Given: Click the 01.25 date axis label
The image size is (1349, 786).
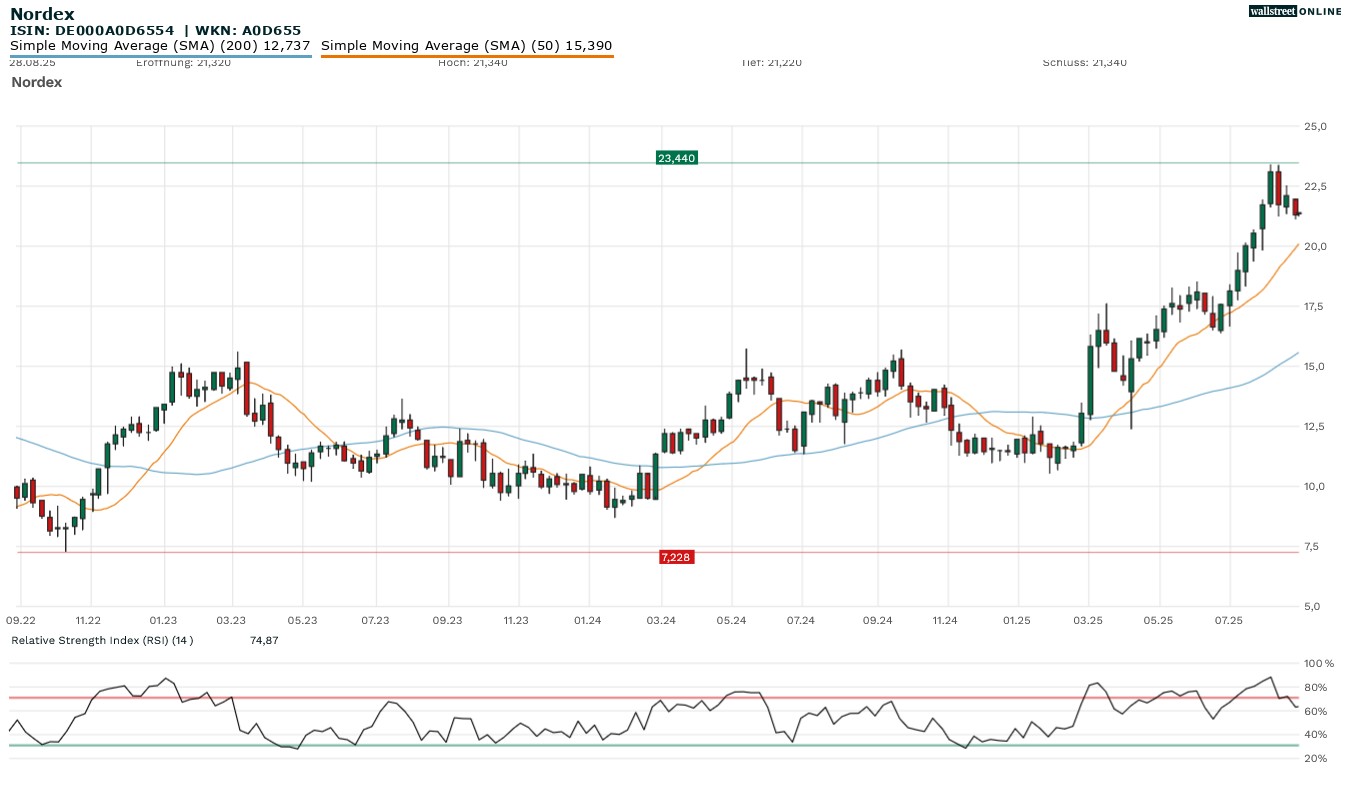Looking at the screenshot, I should click(1017, 621).
